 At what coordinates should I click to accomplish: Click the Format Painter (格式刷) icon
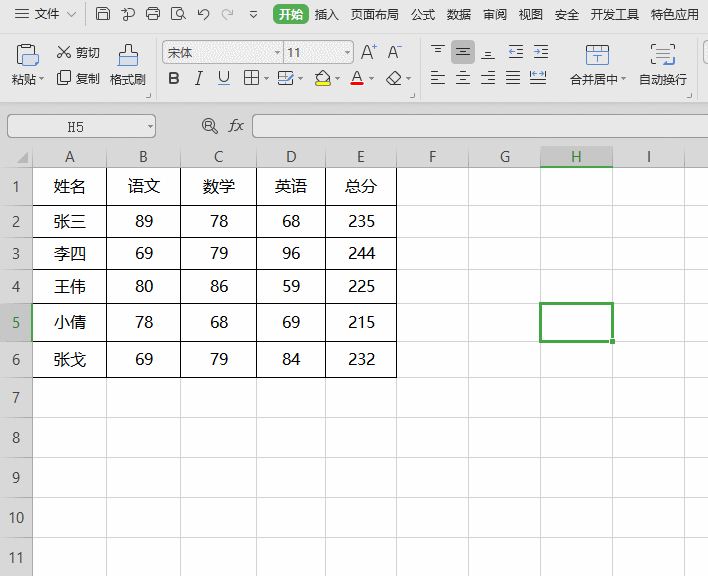tap(128, 54)
